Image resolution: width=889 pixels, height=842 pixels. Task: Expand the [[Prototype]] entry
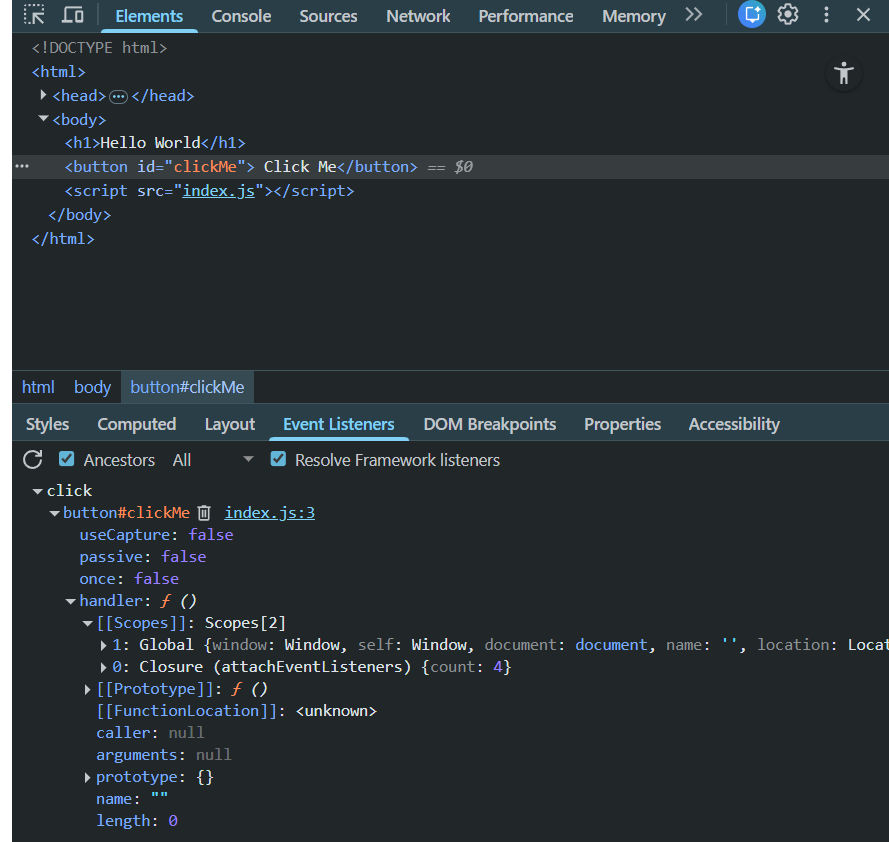point(87,689)
